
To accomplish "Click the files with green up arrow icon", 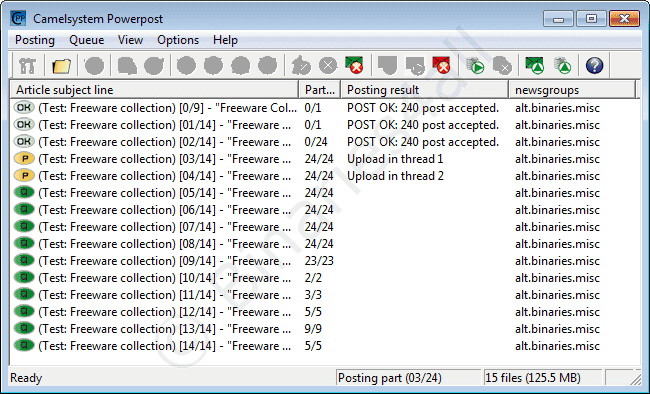I will click(563, 66).
